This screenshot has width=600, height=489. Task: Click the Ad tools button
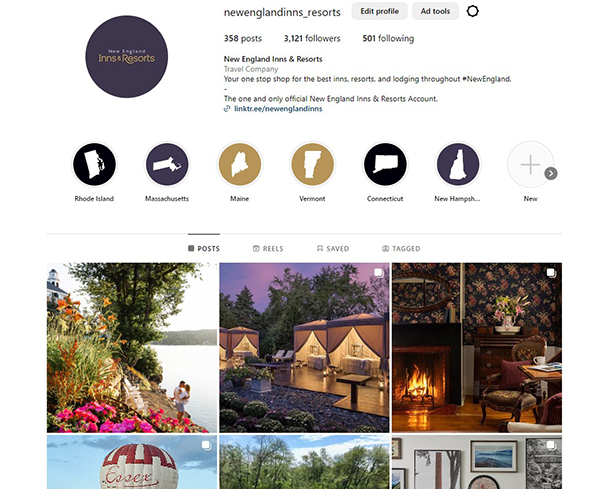point(435,11)
